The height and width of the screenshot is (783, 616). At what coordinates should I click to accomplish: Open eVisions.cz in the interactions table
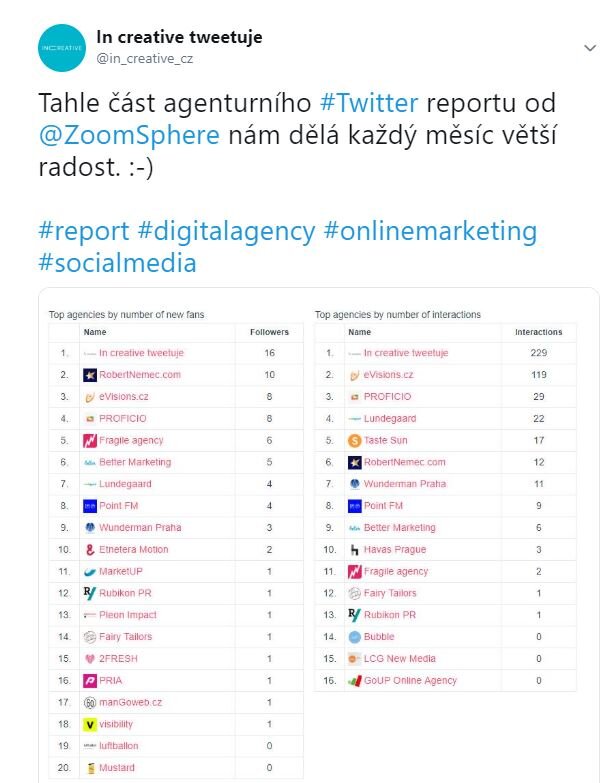(389, 375)
